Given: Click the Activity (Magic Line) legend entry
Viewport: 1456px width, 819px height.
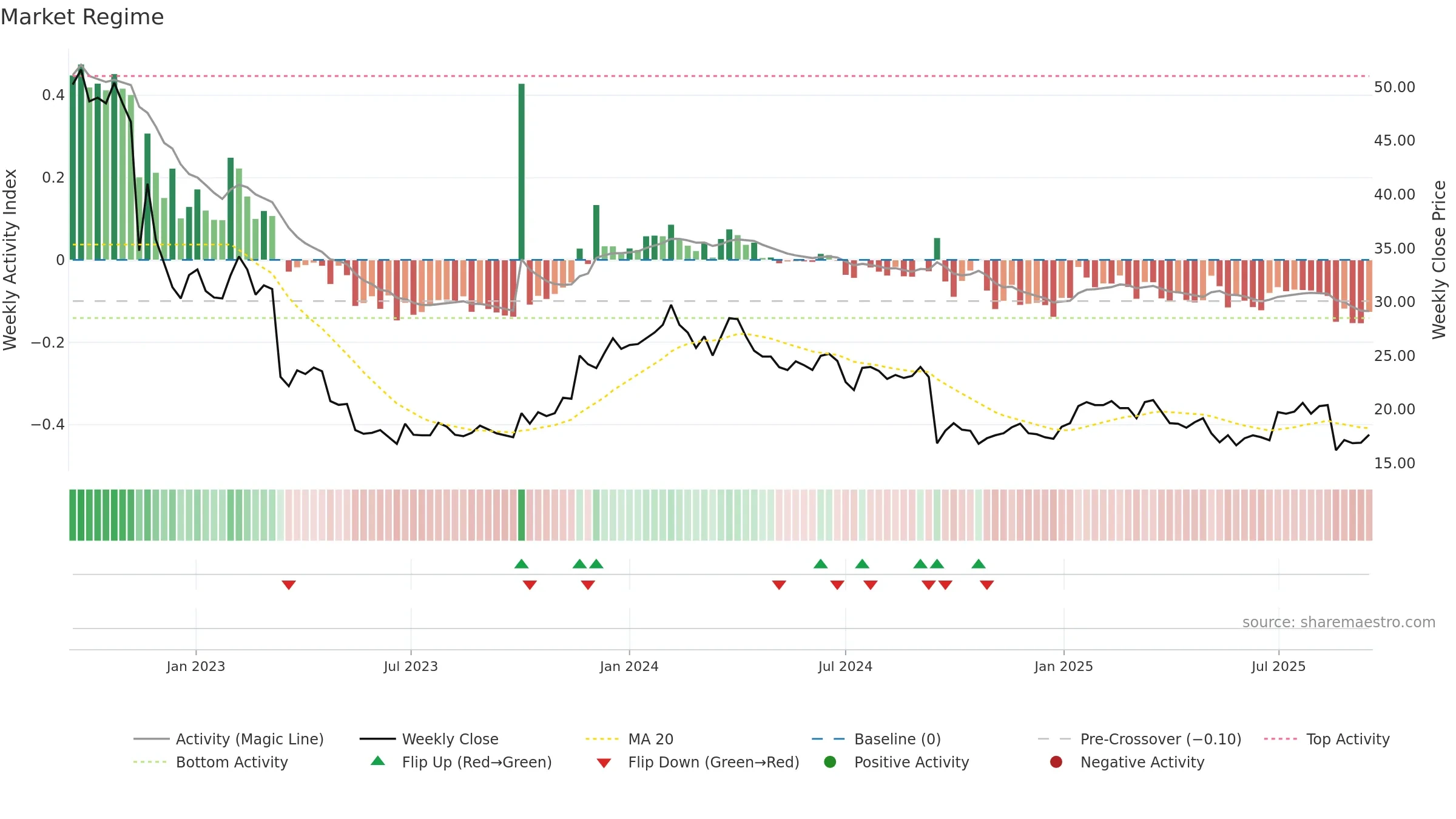Looking at the screenshot, I should (229, 739).
